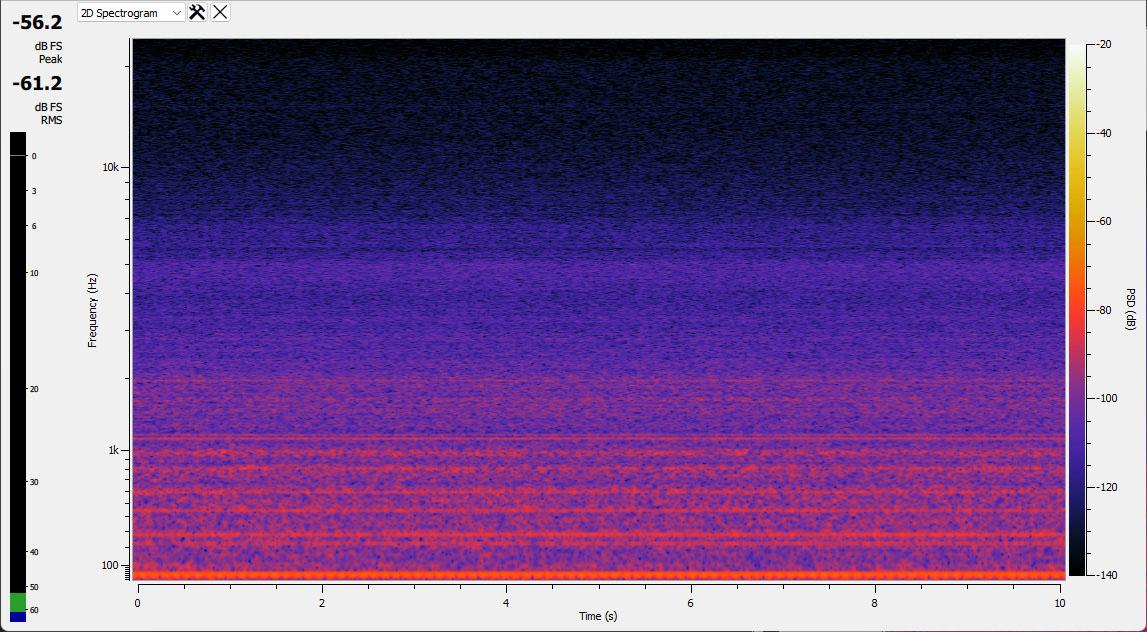This screenshot has height=632, width=1147.
Task: Click the 6 second time tick label
Action: tap(691, 603)
